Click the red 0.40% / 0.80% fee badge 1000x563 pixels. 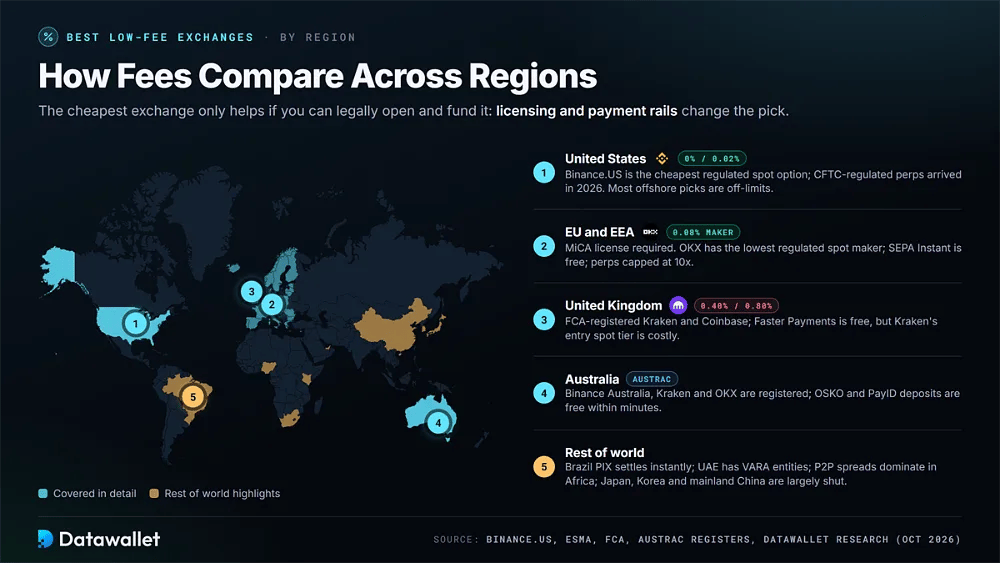click(736, 305)
